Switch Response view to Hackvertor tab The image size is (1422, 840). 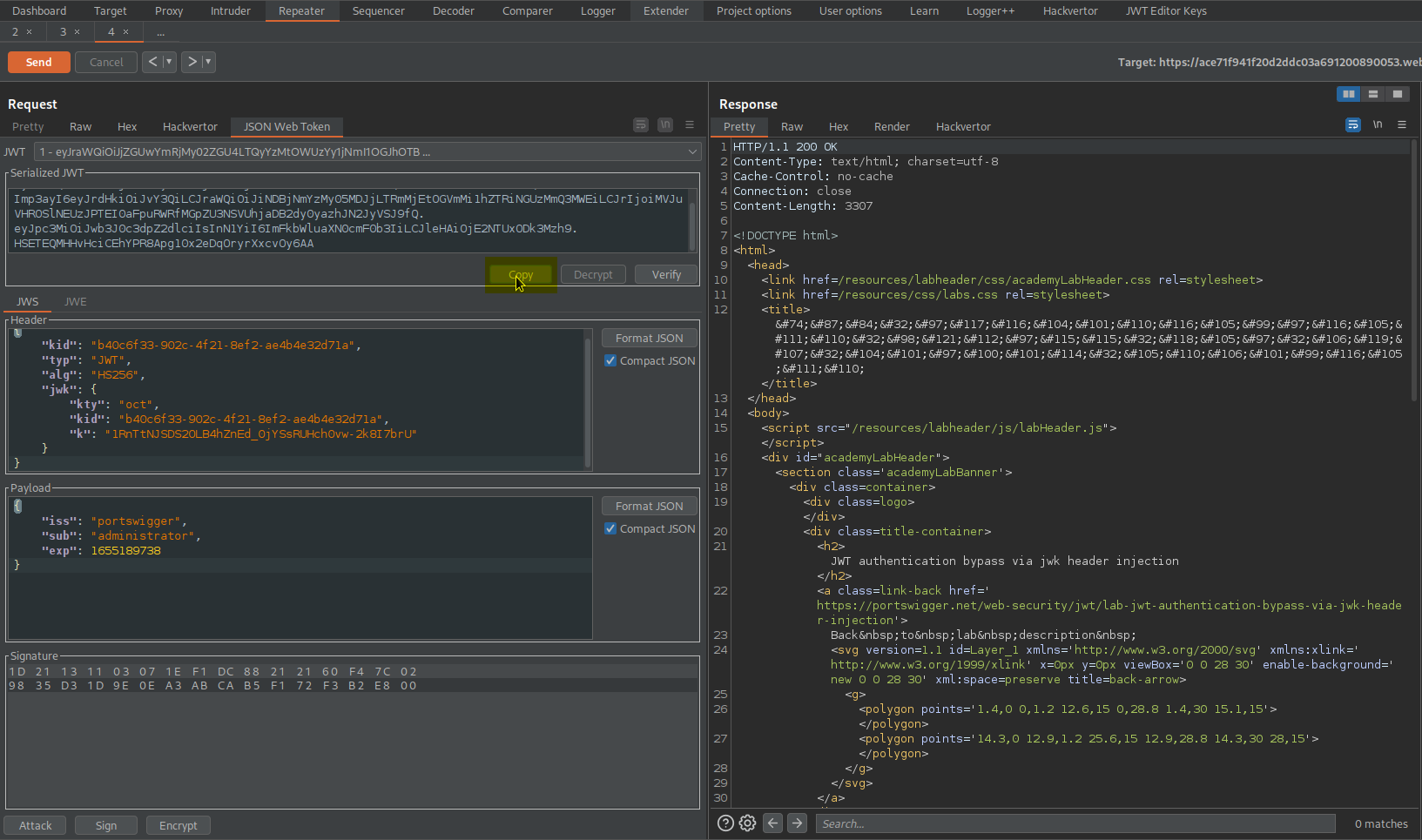[963, 126]
